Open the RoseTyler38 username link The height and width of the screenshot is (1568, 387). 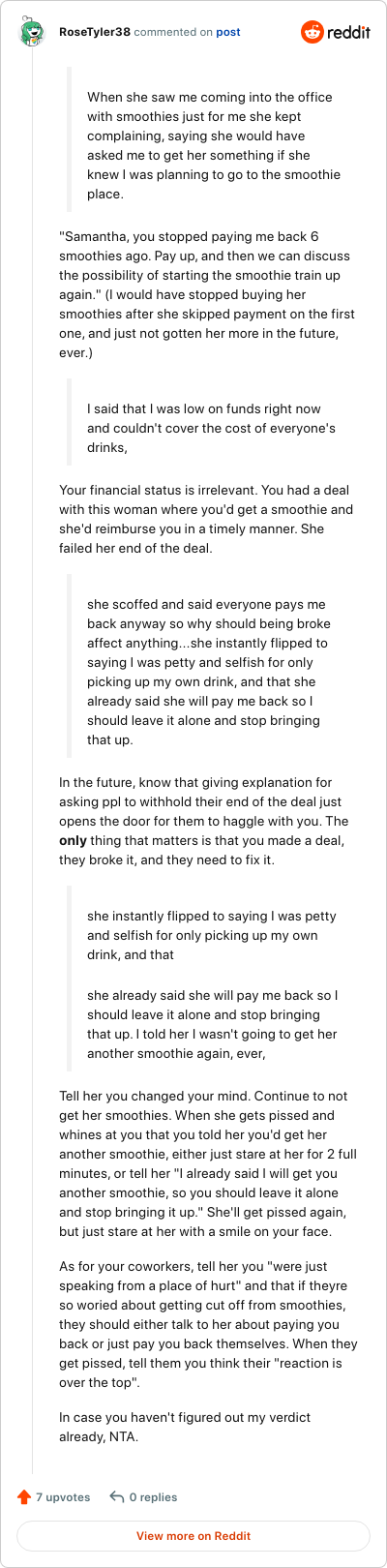click(94, 32)
